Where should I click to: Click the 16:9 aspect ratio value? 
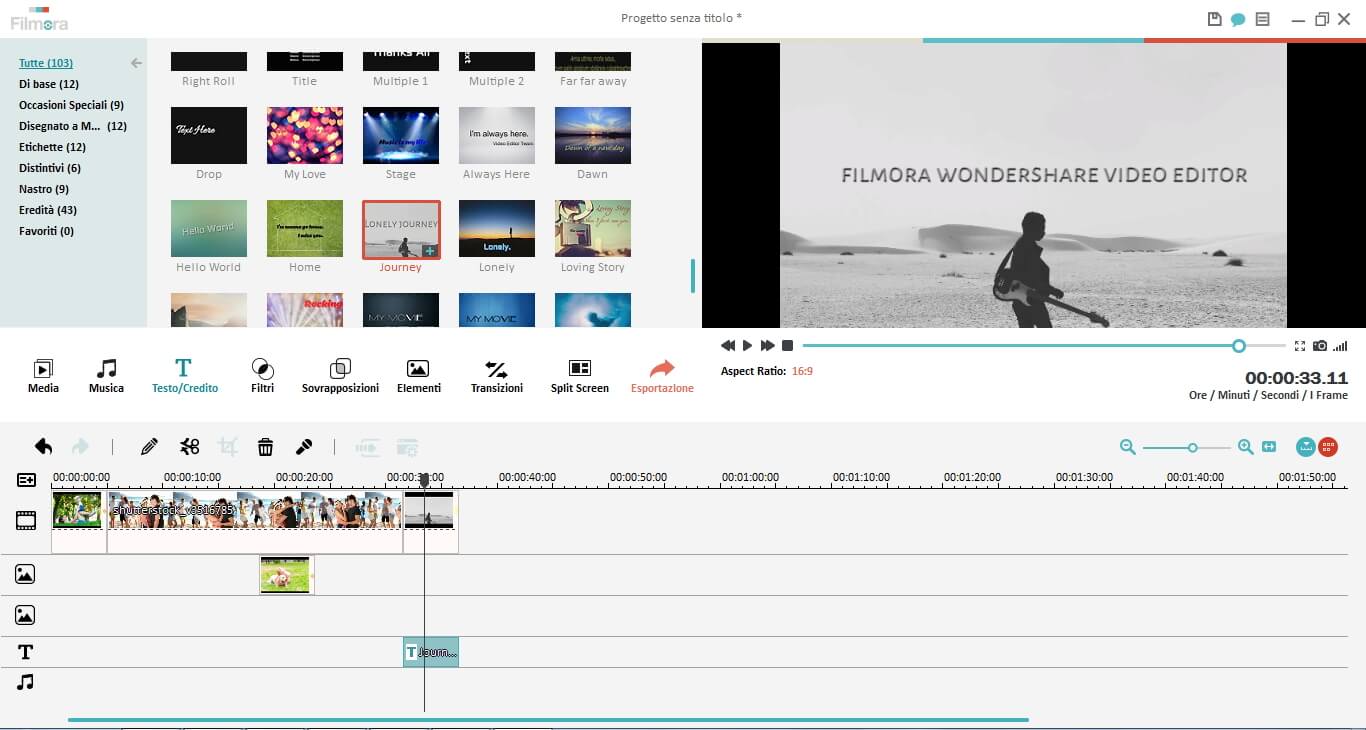click(802, 371)
